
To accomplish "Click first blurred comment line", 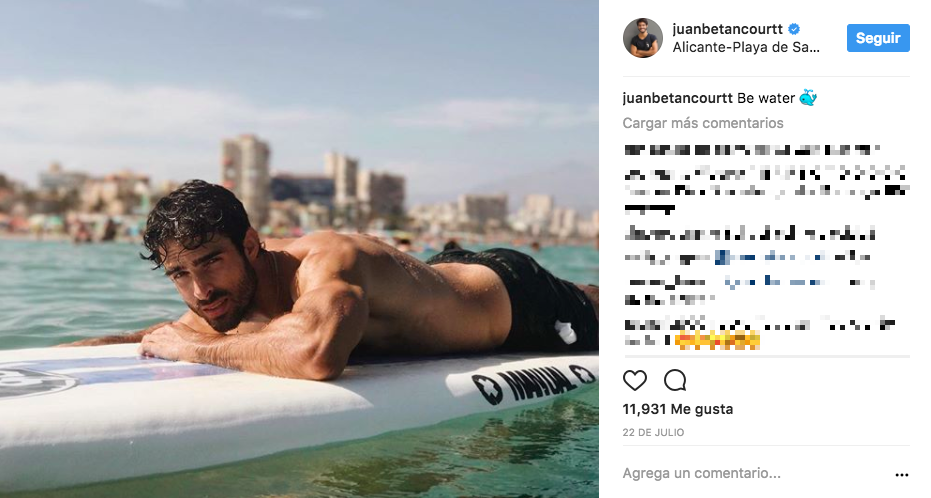I will pos(752,150).
